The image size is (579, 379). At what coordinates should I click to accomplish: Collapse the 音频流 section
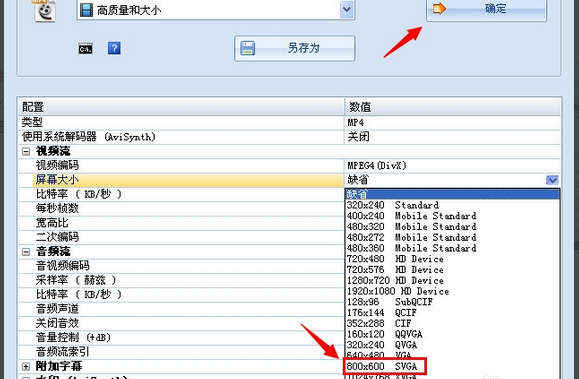pos(26,252)
